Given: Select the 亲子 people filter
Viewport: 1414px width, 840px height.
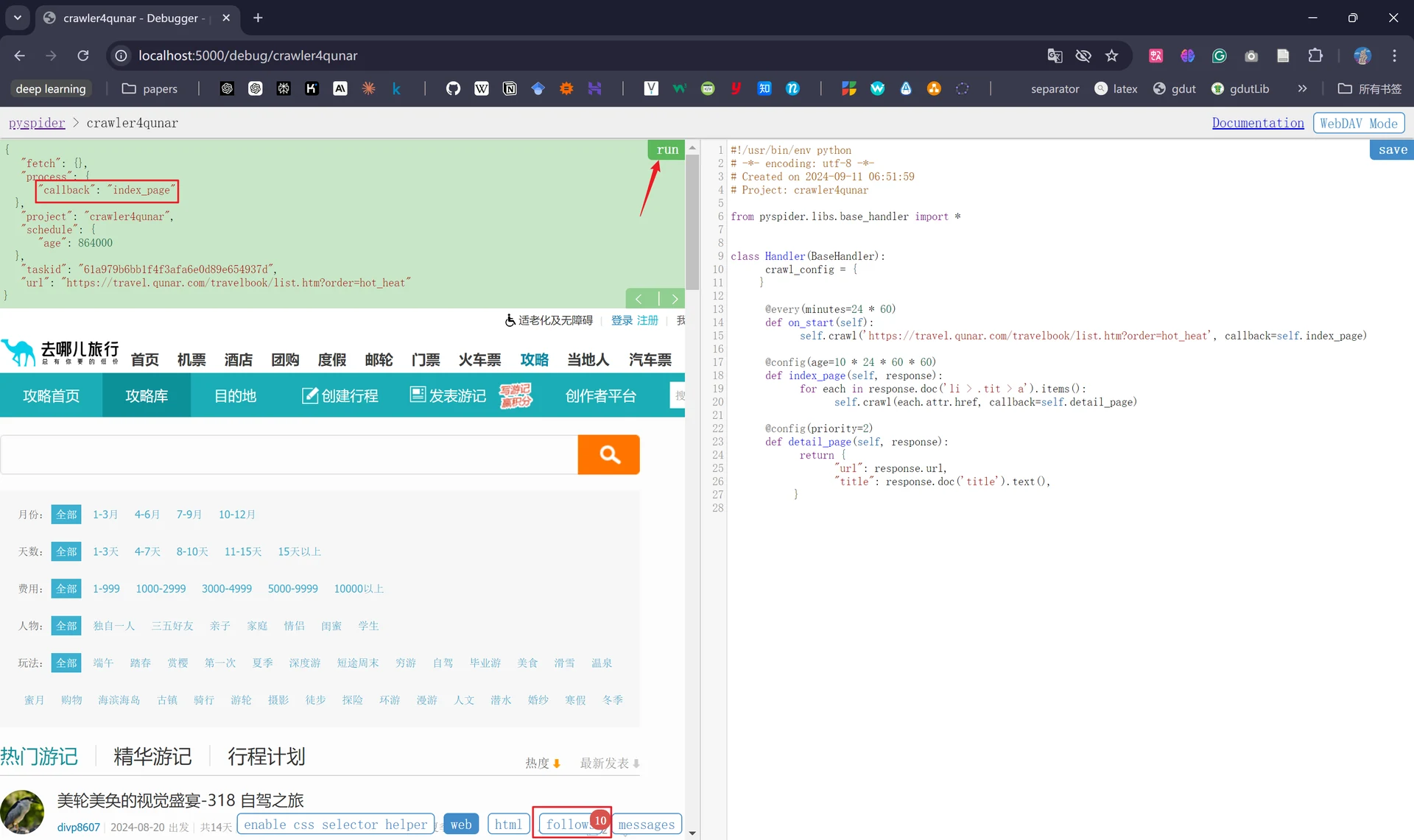Looking at the screenshot, I should 220,626.
